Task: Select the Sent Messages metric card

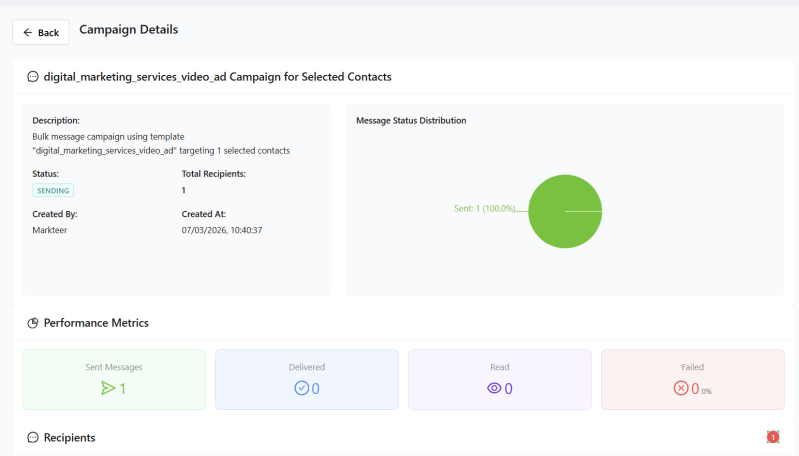Action: pyautogui.click(x=114, y=379)
